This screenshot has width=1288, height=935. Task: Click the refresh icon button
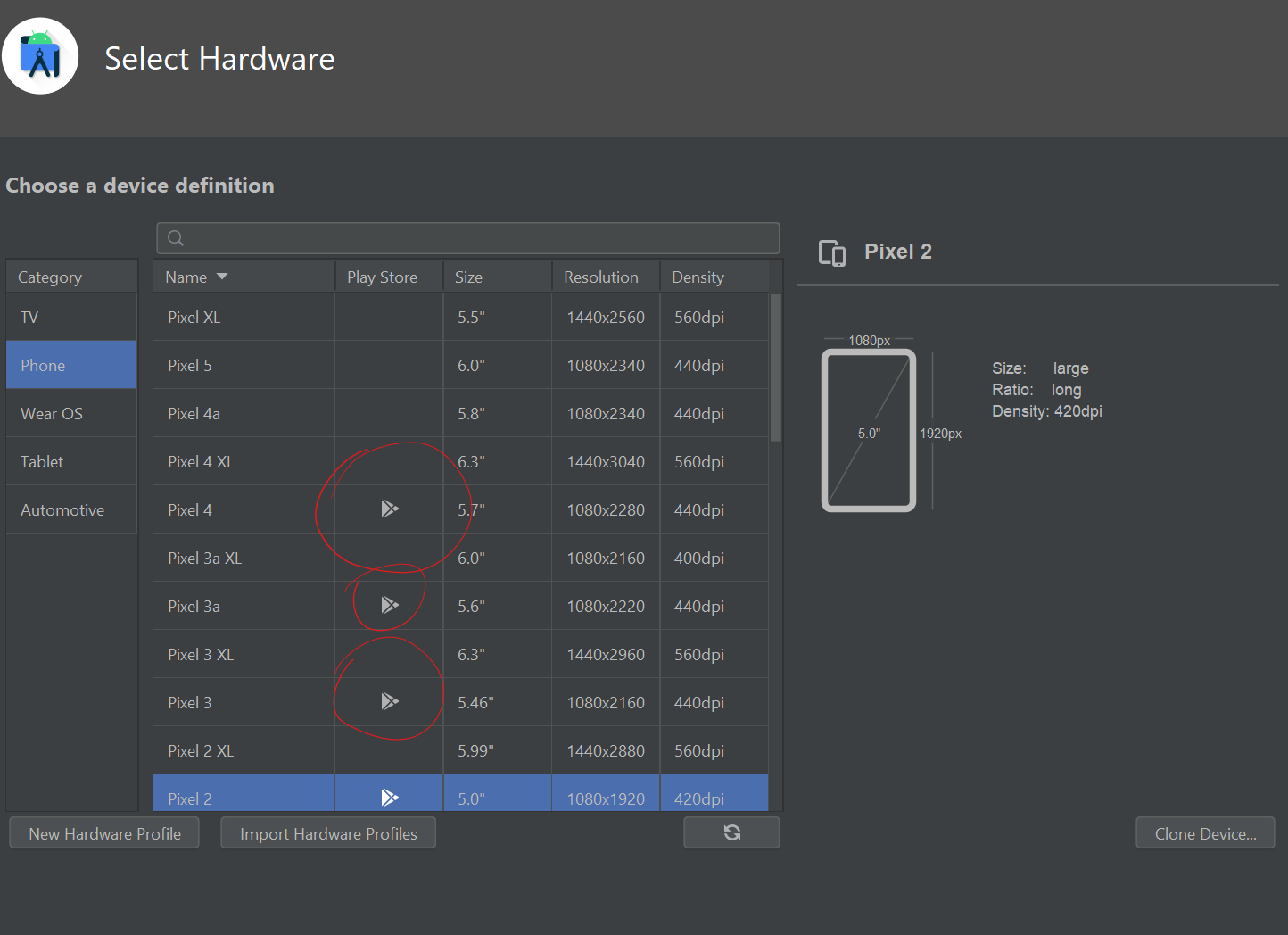[731, 832]
